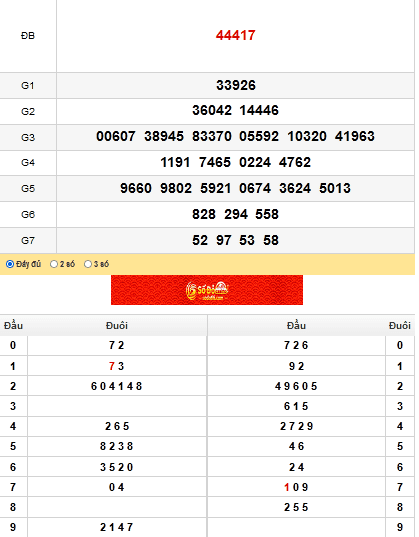The height and width of the screenshot is (537, 419).
Task: Click G4 number 1191
Action: (x=175, y=162)
